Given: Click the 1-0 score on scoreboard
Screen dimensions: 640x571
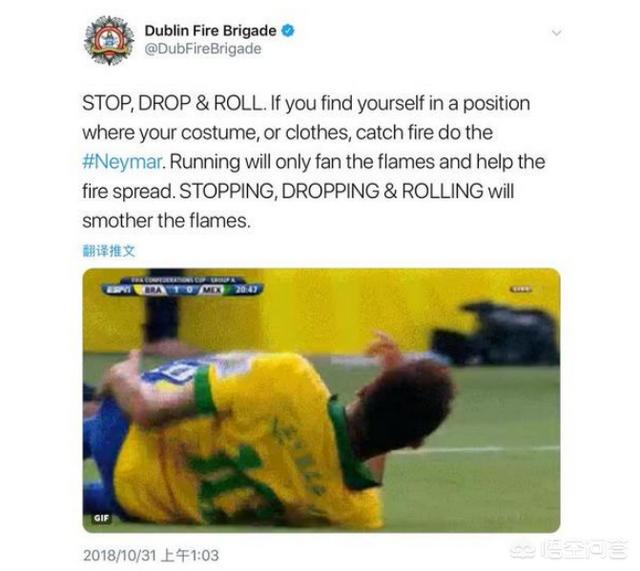Looking at the screenshot, I should point(182,290).
